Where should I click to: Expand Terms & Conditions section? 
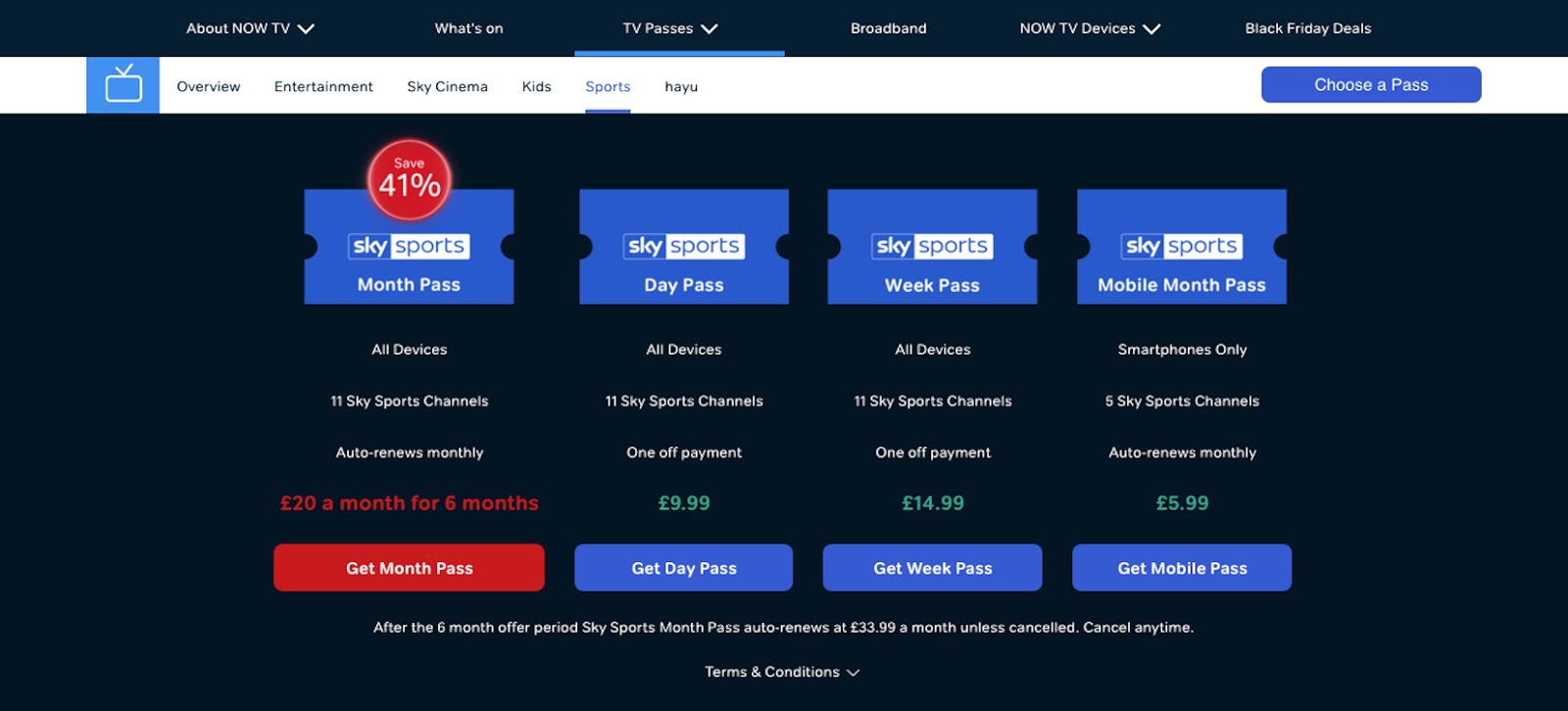click(782, 672)
